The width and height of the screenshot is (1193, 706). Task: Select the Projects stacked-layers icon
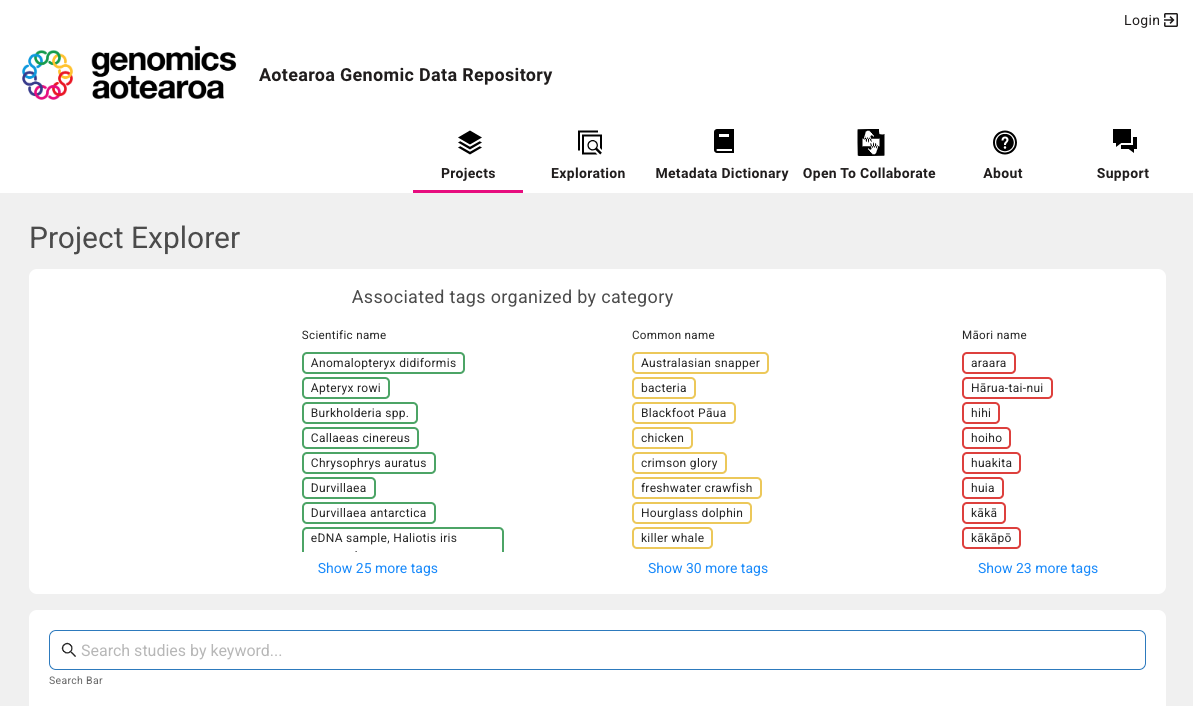coord(468,141)
